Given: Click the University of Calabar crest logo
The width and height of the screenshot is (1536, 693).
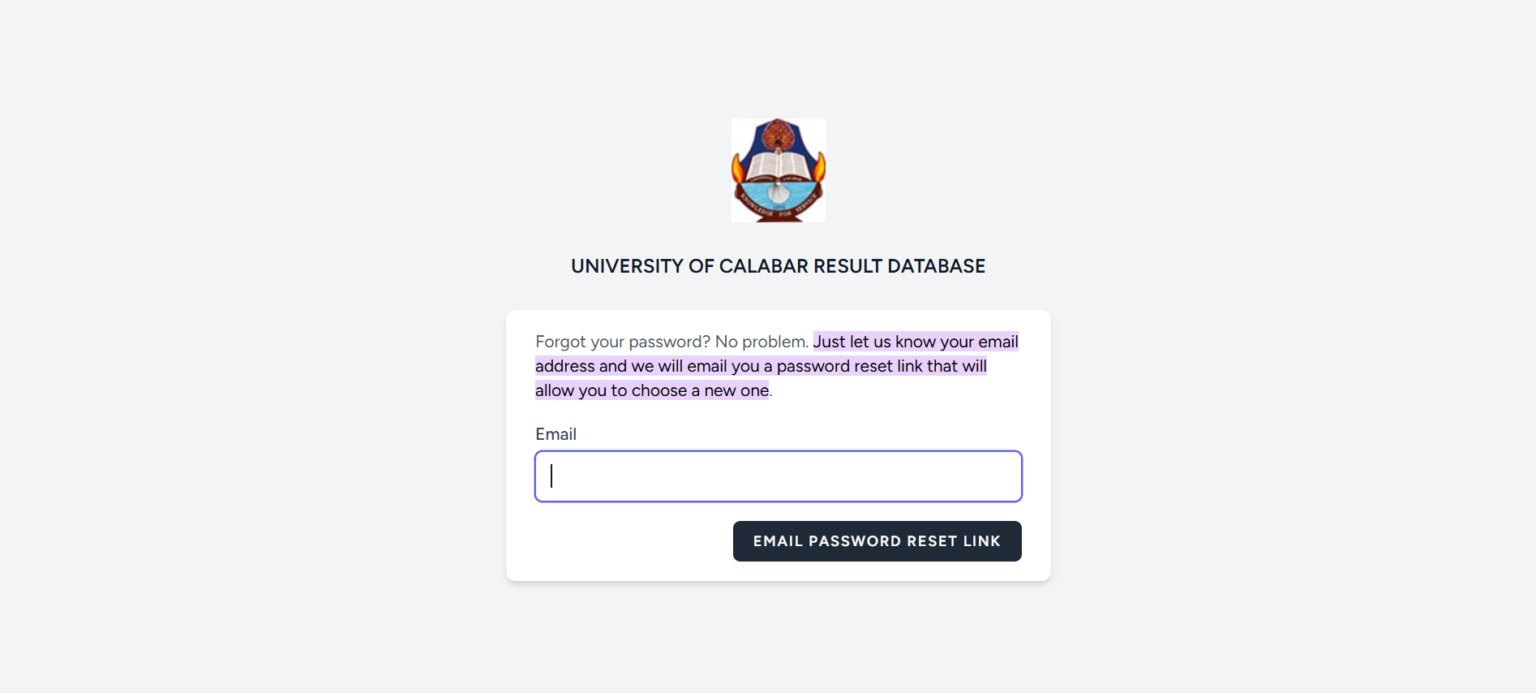Looking at the screenshot, I should coord(778,170).
